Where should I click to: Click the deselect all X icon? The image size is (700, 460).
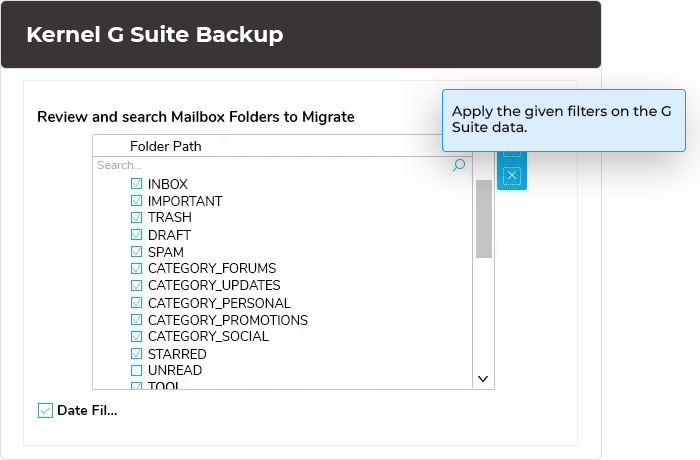click(x=512, y=175)
